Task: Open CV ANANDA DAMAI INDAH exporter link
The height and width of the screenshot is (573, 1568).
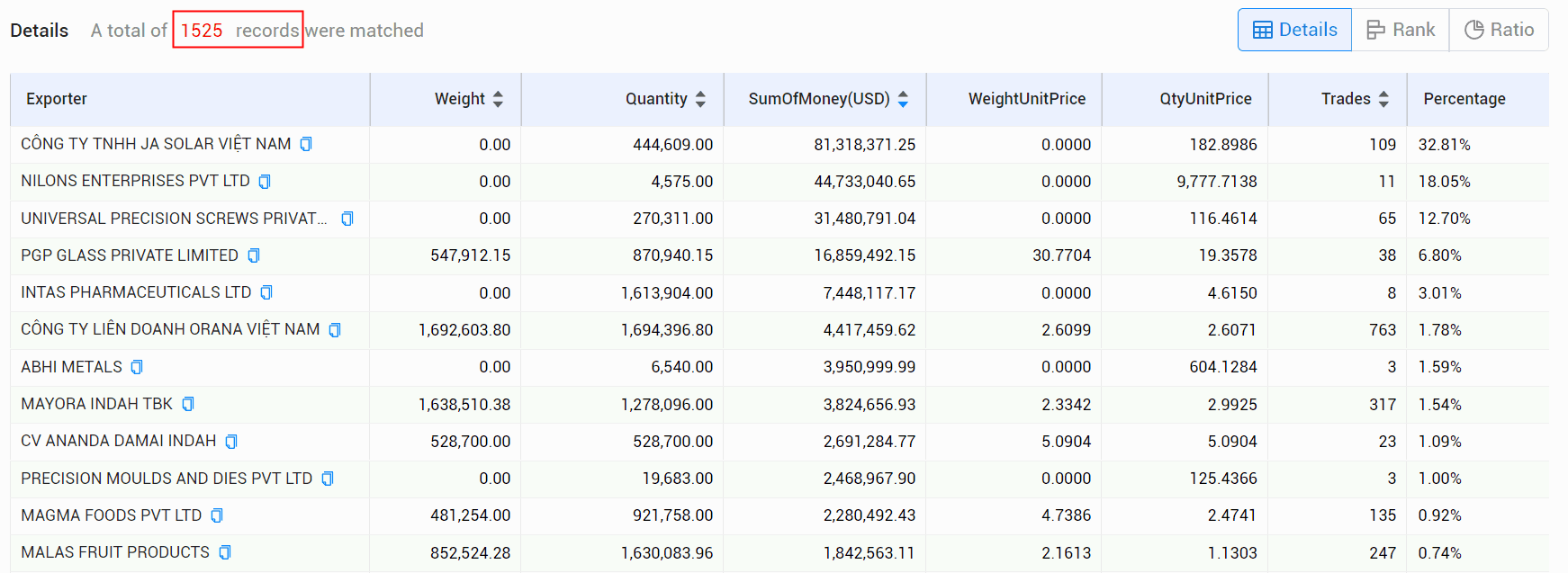Action: click(119, 441)
